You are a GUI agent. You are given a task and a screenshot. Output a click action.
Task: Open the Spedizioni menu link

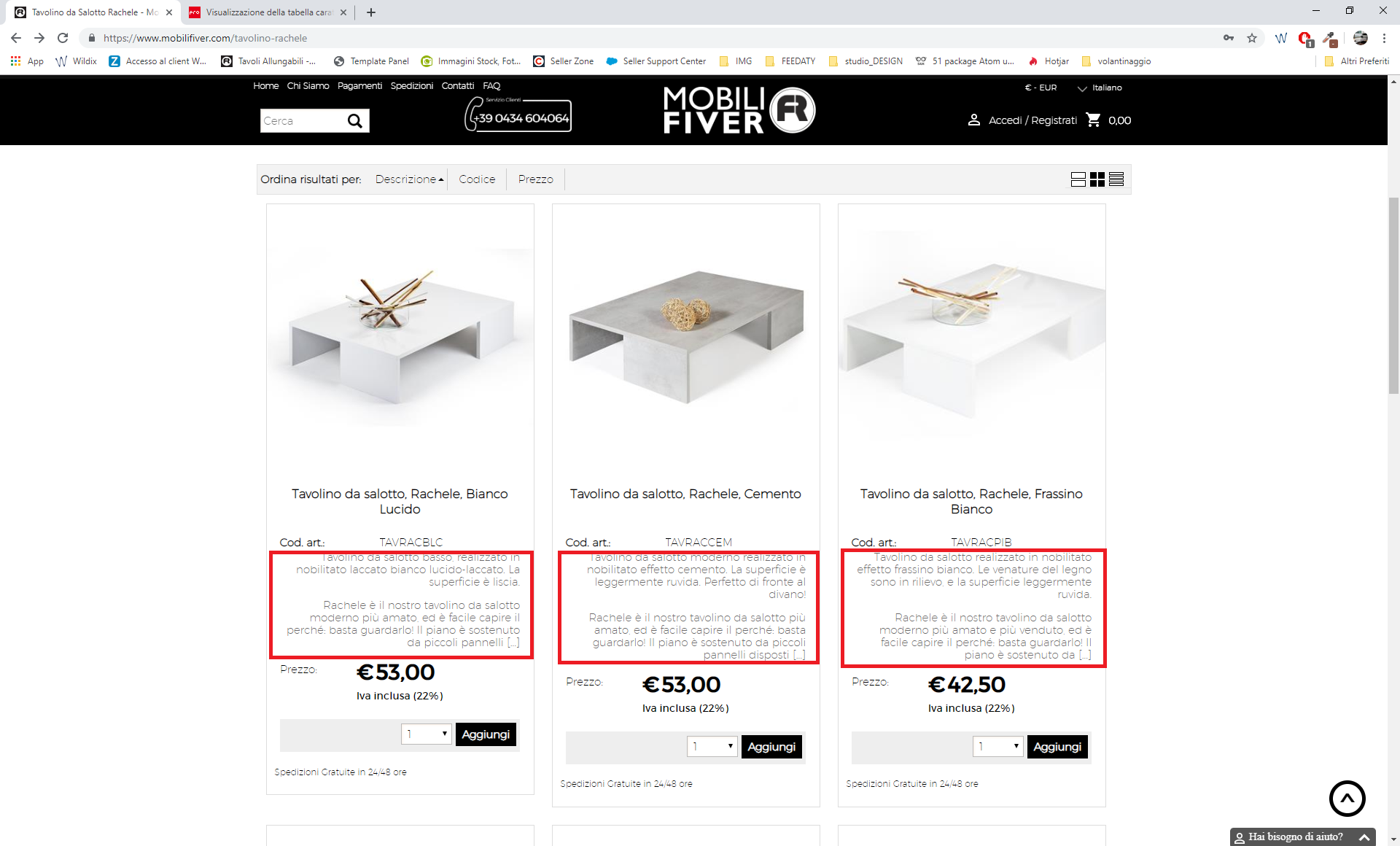coord(411,86)
